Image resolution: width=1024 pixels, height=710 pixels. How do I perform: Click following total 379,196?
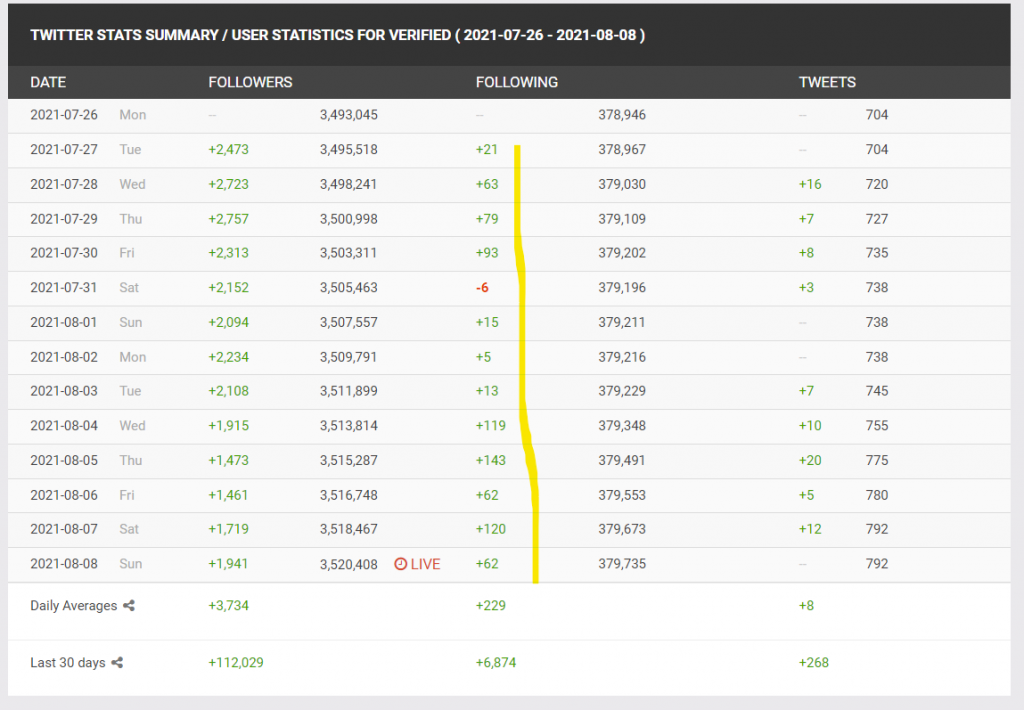pos(622,287)
